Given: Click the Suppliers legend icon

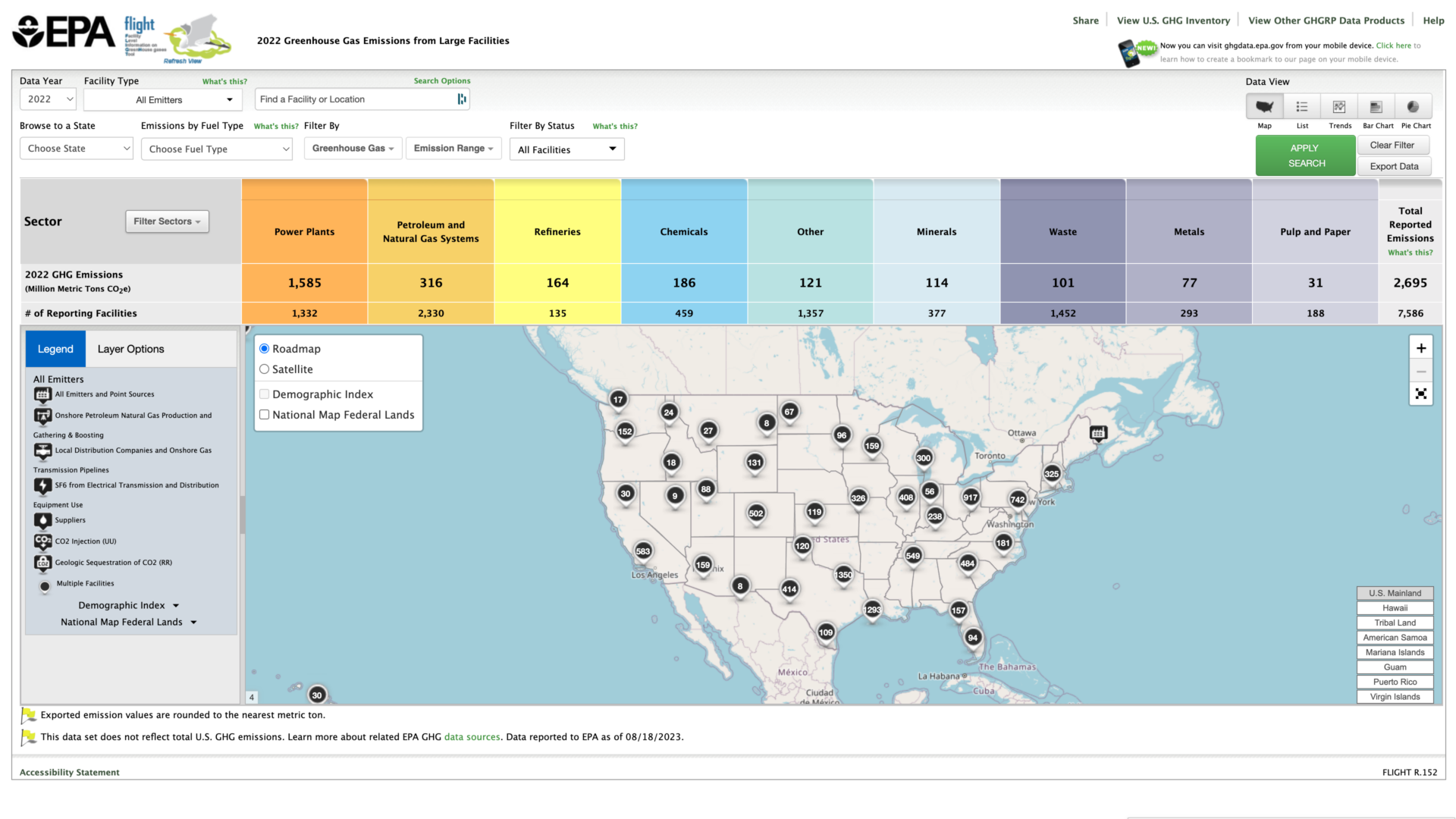Looking at the screenshot, I should (42, 520).
